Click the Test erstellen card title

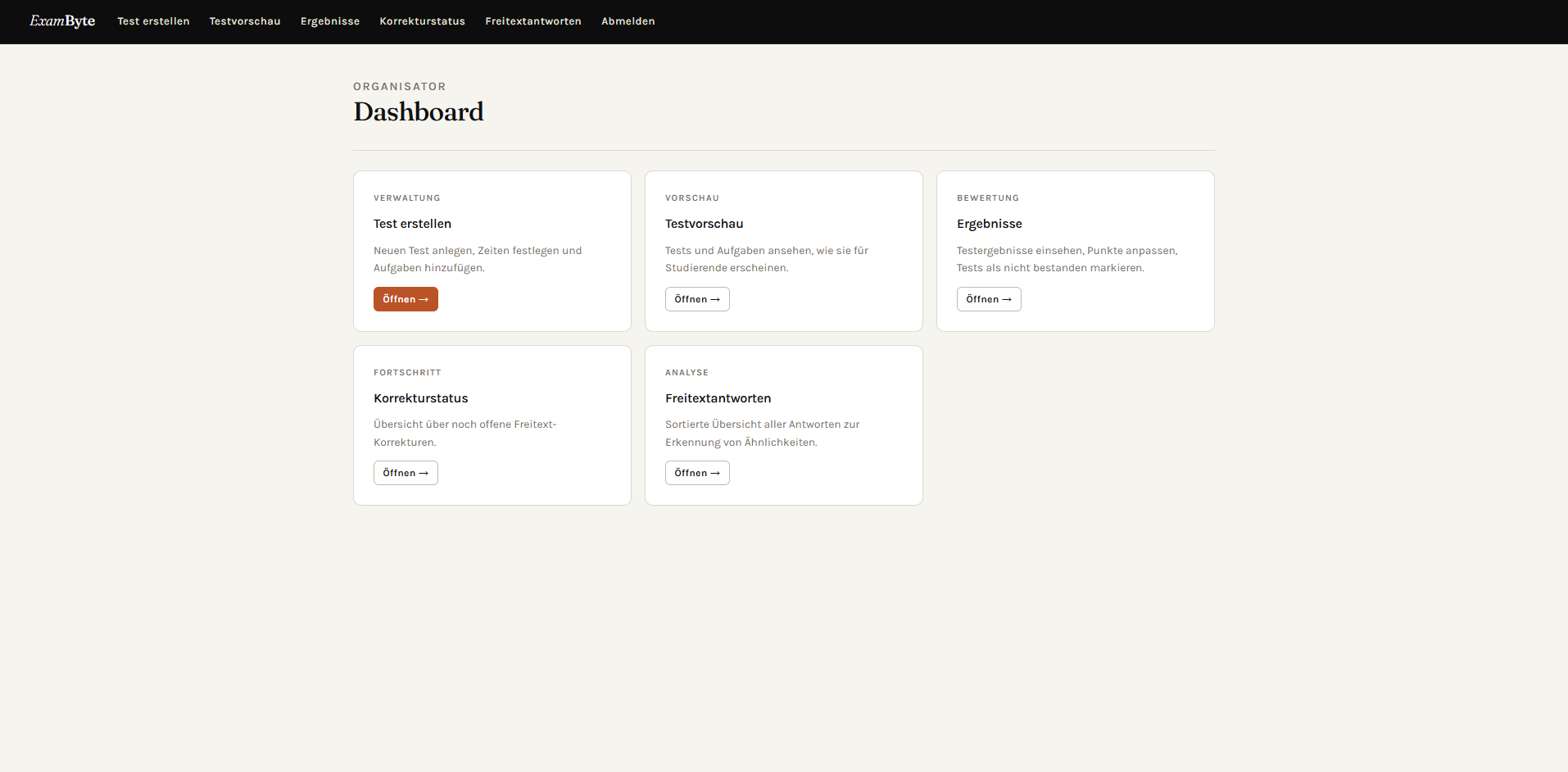[412, 224]
